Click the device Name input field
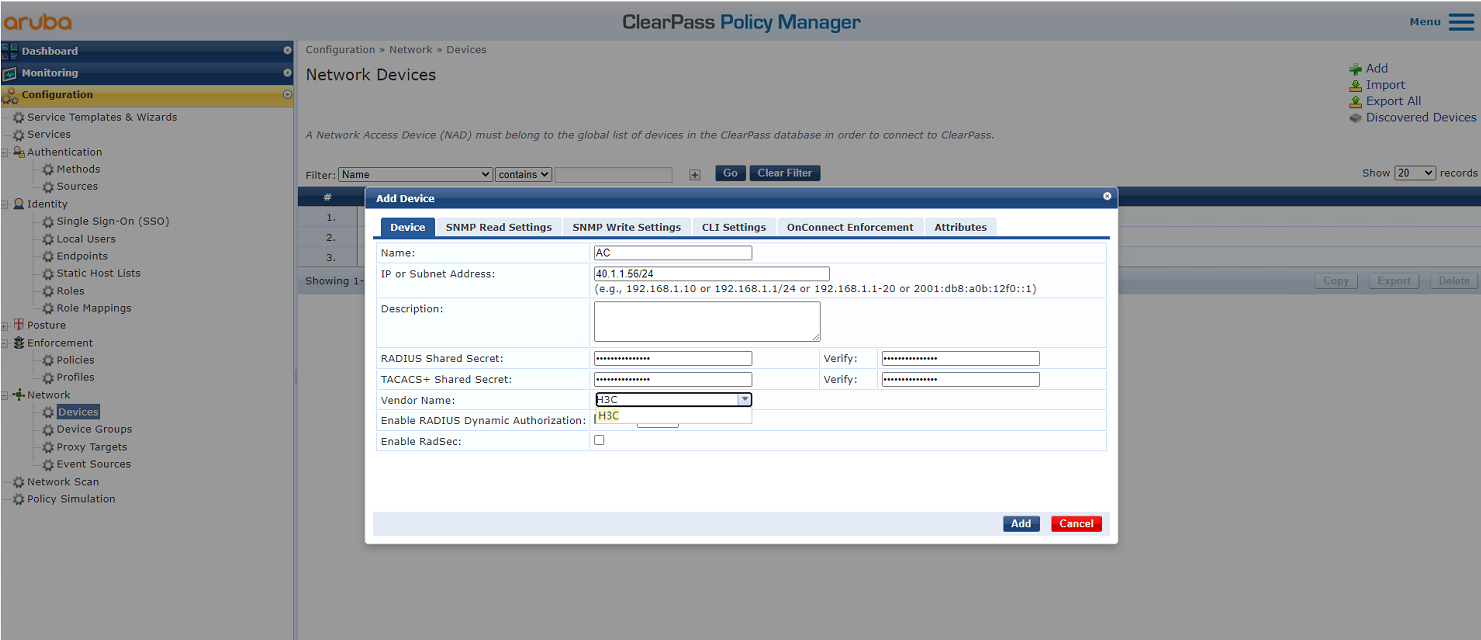 (x=673, y=253)
